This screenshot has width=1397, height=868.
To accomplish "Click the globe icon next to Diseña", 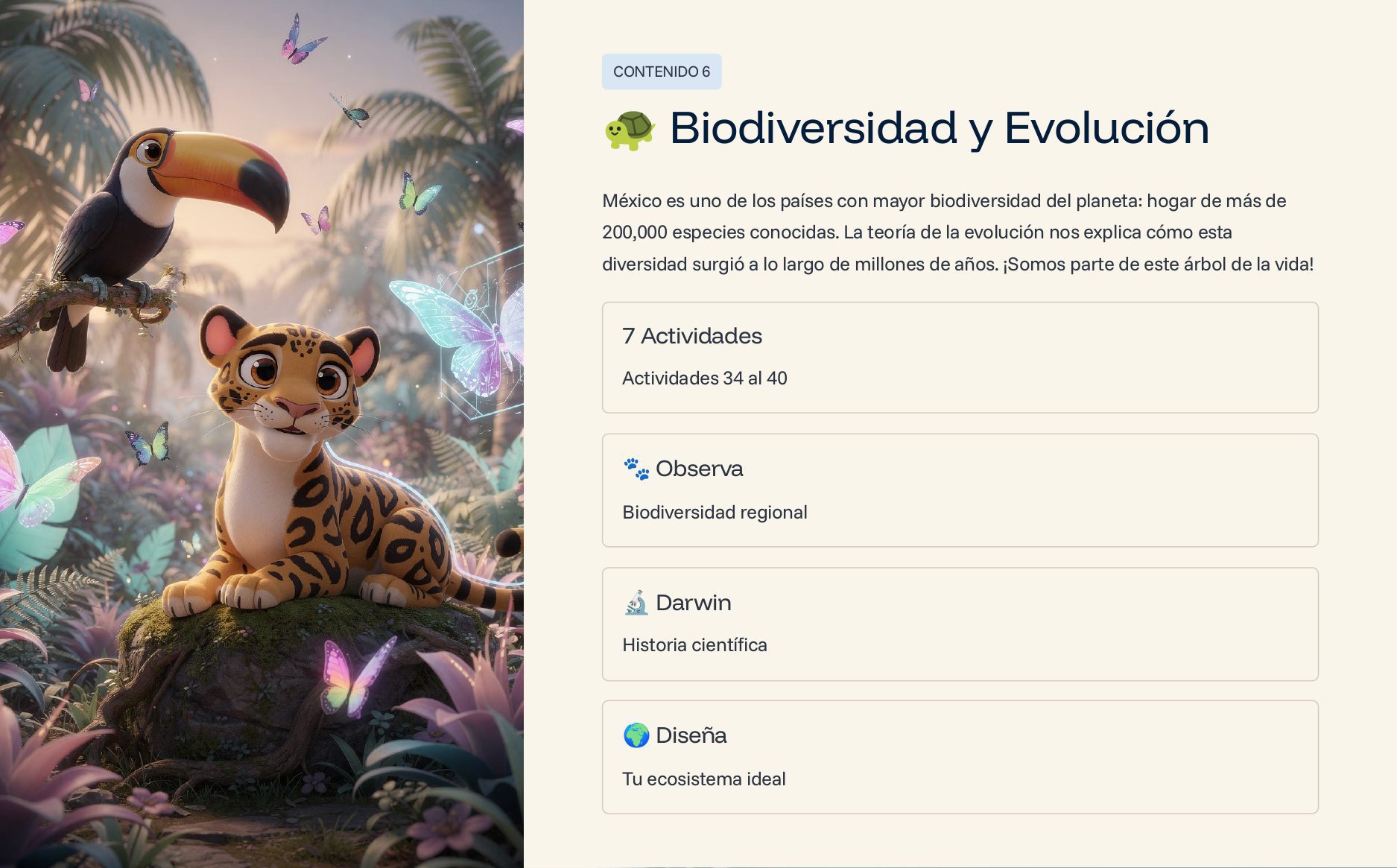I will (636, 735).
